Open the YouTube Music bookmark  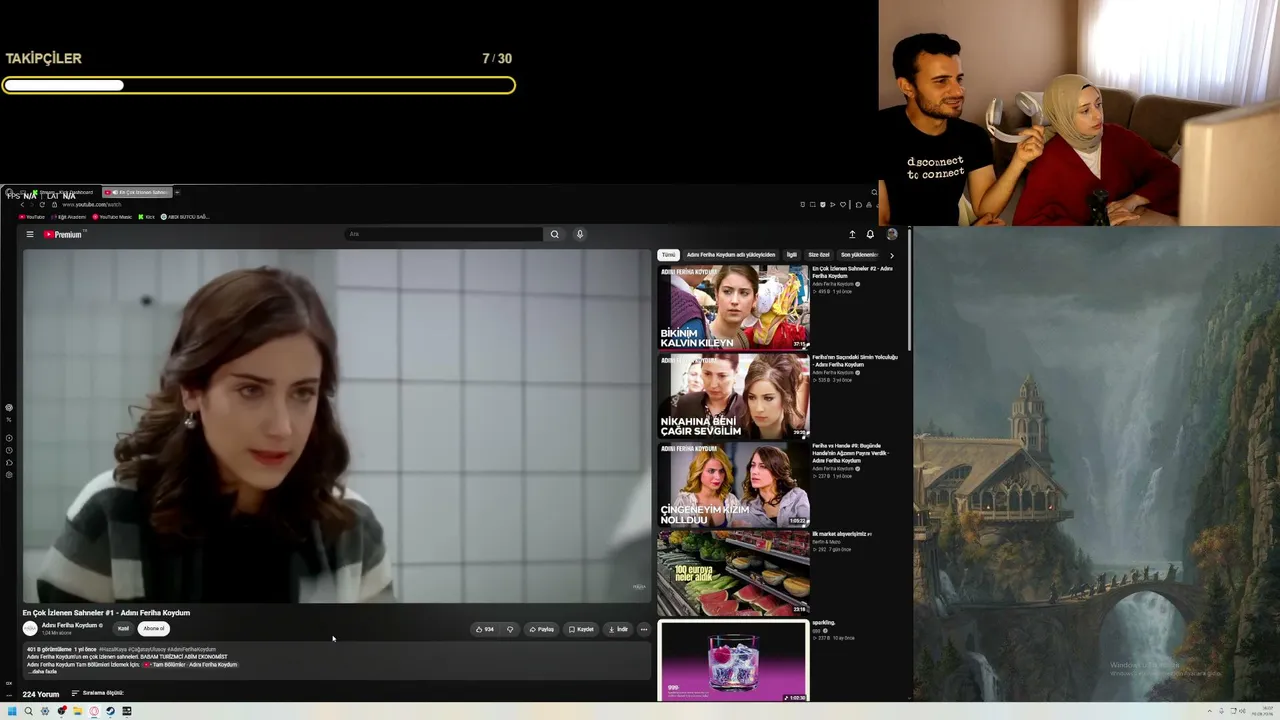(x=112, y=217)
